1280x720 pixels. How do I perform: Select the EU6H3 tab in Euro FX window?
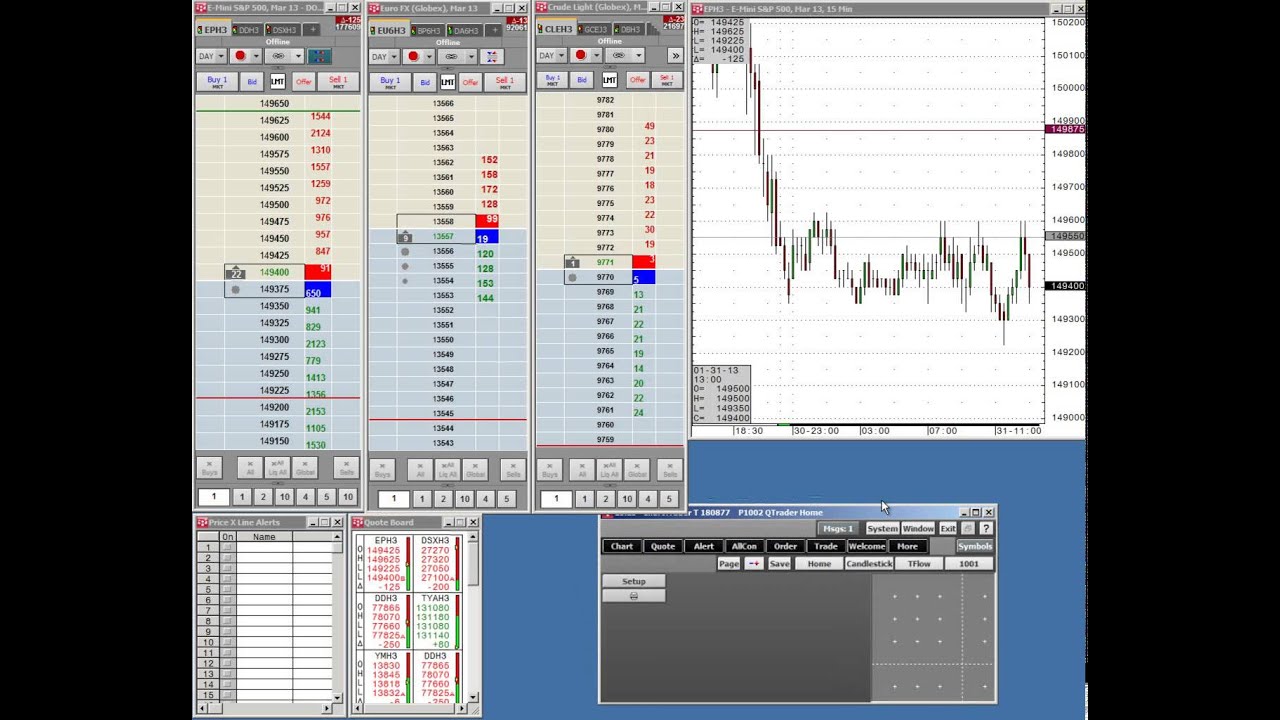click(387, 30)
